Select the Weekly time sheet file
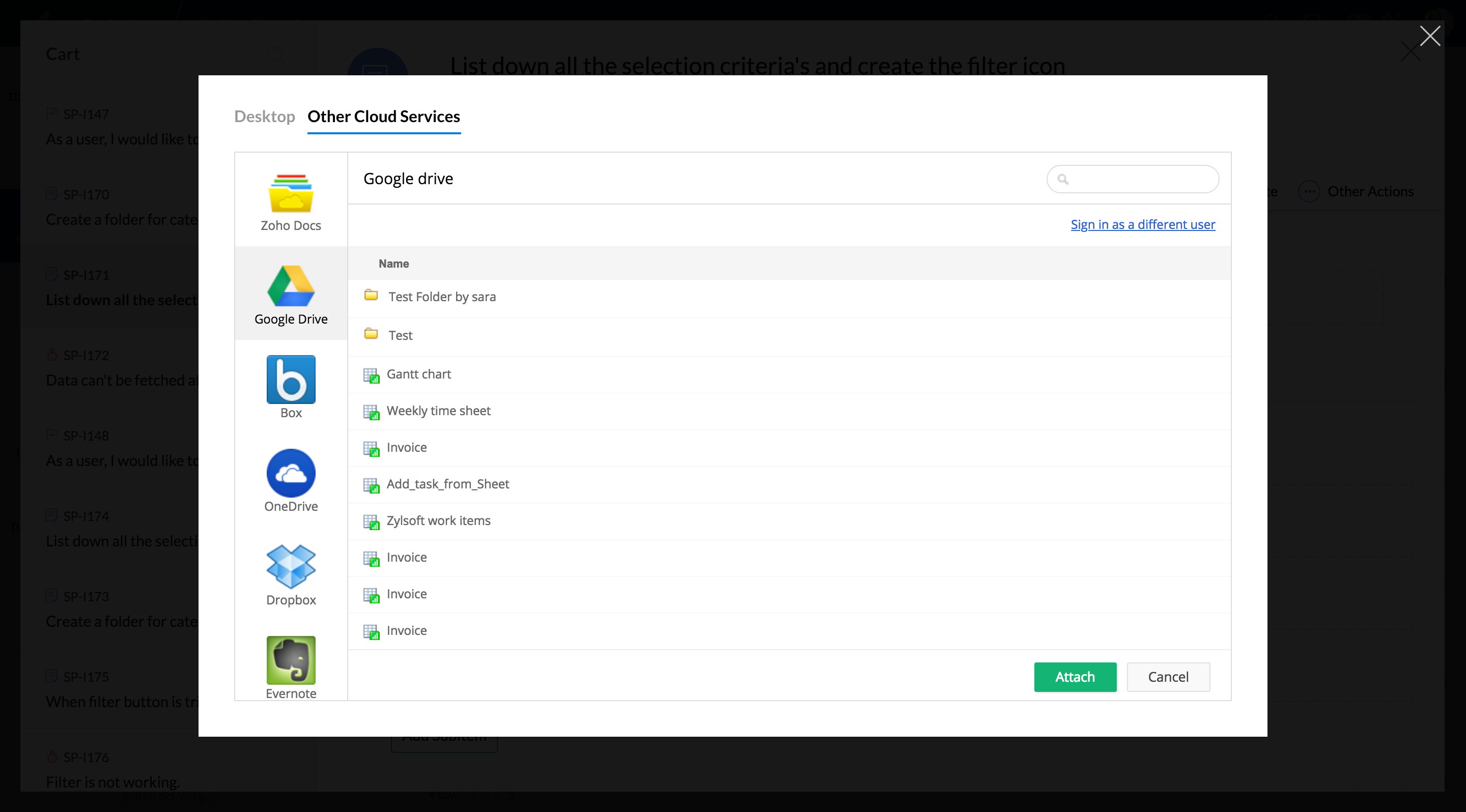1466x812 pixels. [438, 411]
